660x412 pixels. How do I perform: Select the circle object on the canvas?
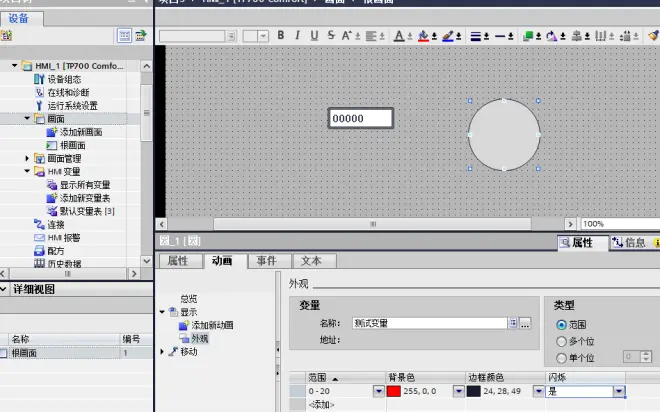point(504,135)
